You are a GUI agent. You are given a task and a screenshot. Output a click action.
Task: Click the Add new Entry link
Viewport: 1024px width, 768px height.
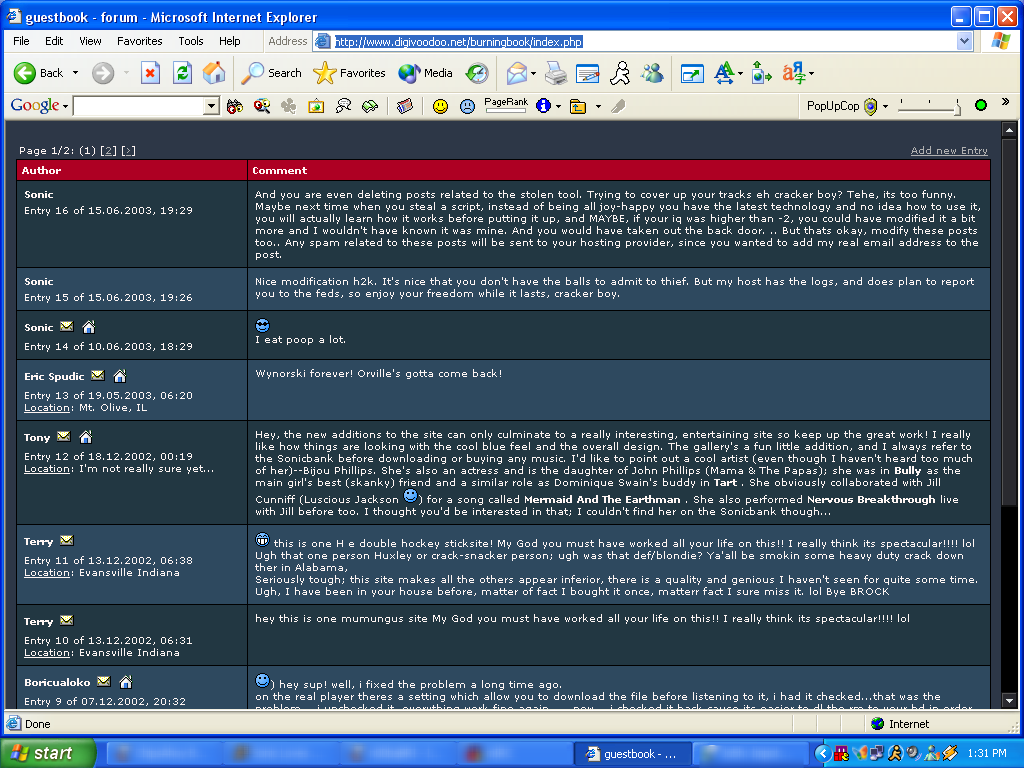(948, 151)
